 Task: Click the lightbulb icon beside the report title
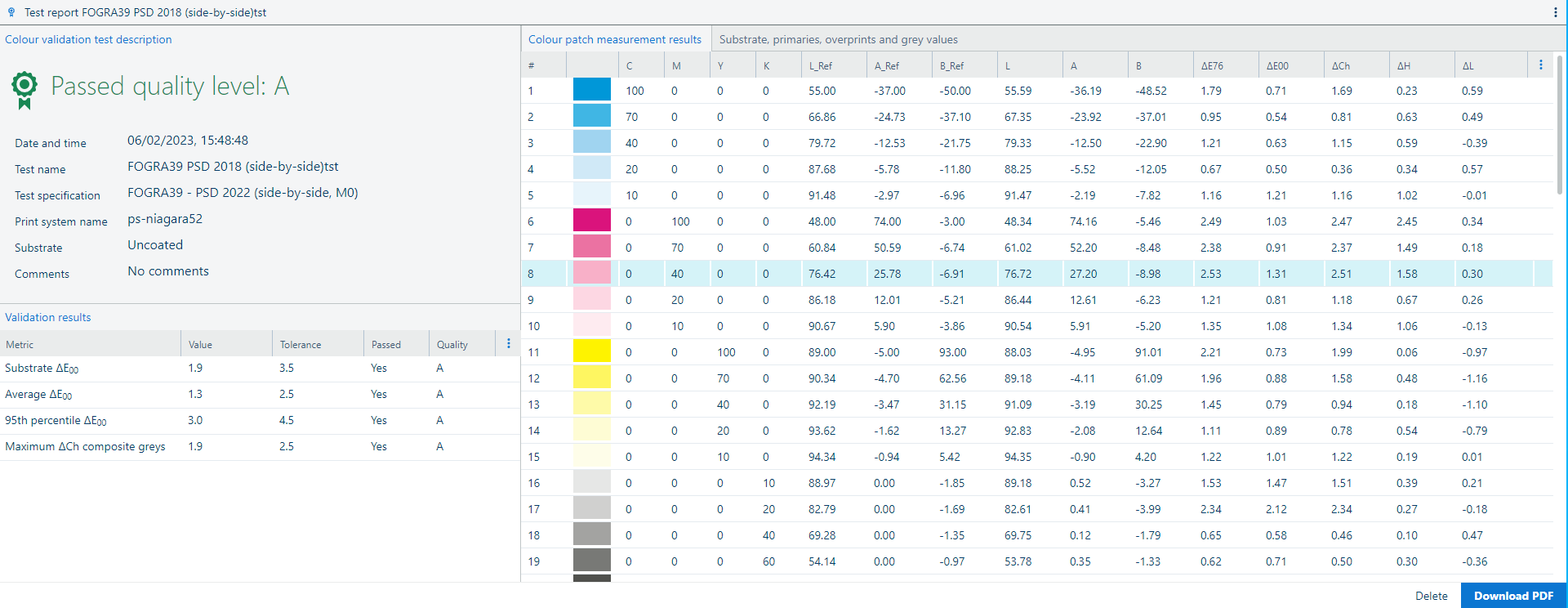point(11,12)
